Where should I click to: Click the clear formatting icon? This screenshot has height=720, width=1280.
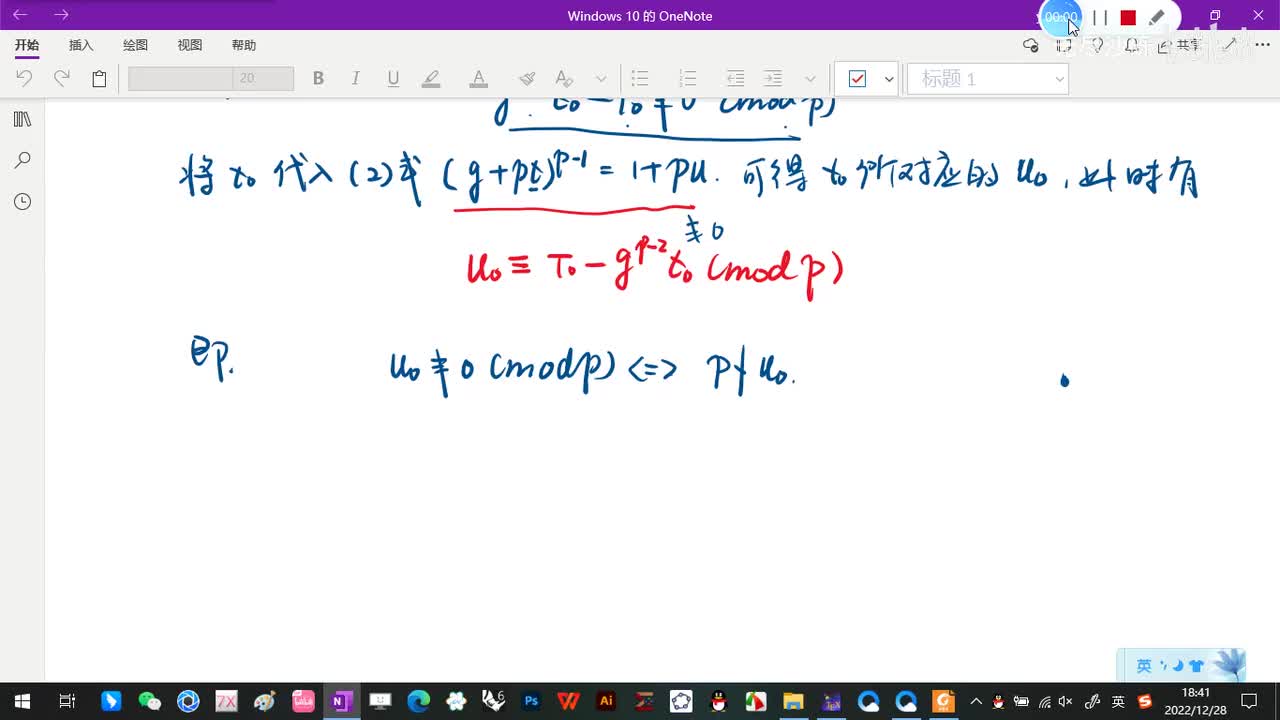coord(564,78)
